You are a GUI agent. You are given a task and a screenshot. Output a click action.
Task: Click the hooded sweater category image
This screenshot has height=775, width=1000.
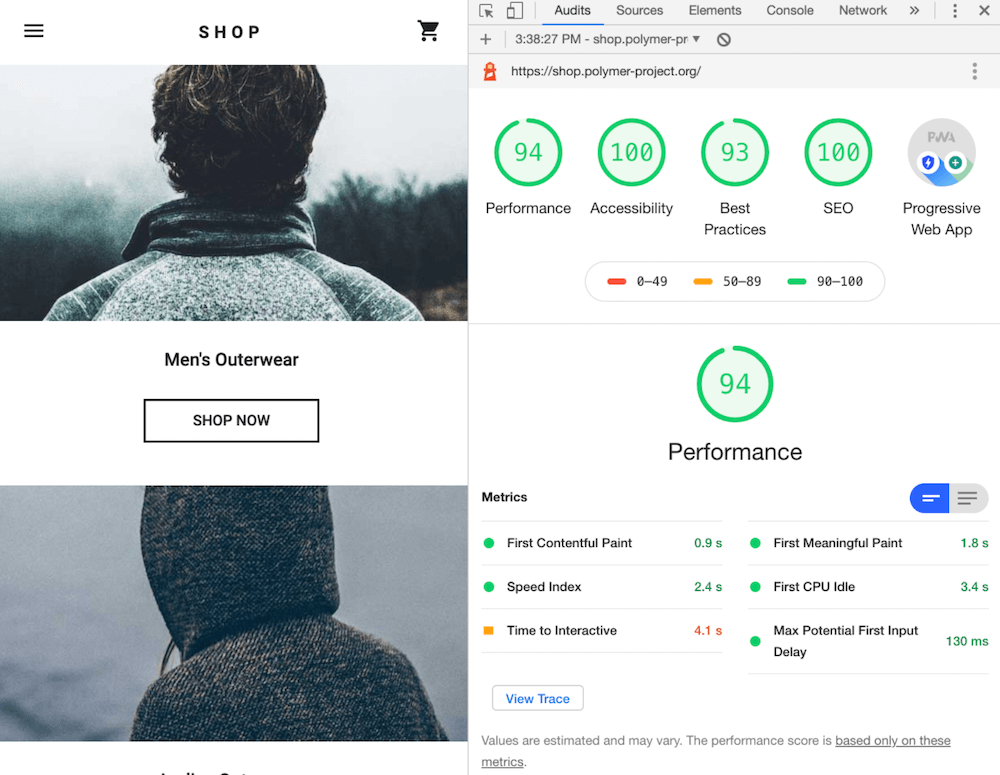tap(233, 613)
